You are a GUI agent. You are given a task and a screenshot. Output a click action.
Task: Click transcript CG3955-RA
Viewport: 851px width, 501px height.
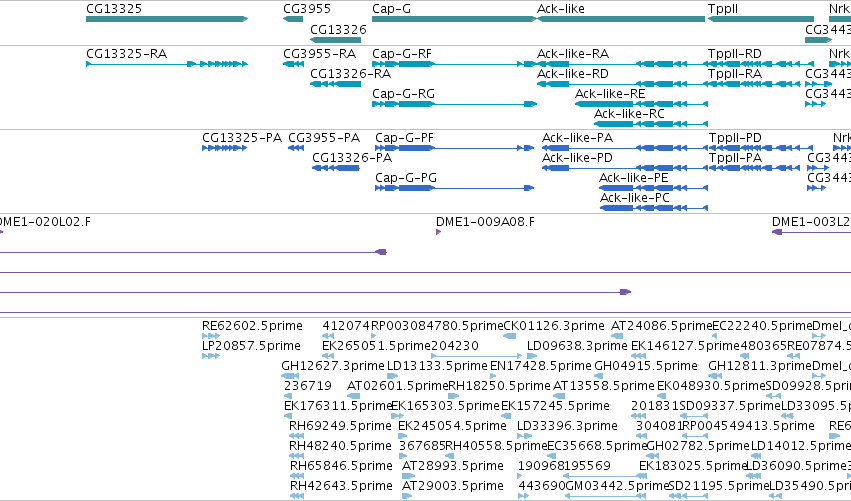(x=319, y=54)
